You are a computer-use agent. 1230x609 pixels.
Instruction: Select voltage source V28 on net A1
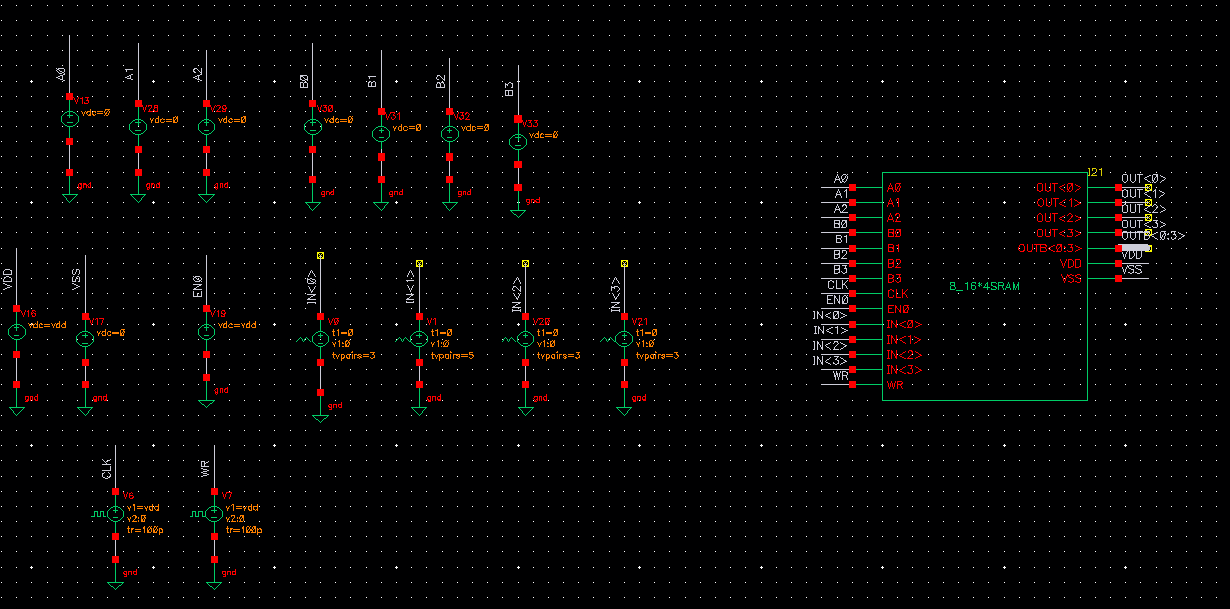pyautogui.click(x=138, y=127)
